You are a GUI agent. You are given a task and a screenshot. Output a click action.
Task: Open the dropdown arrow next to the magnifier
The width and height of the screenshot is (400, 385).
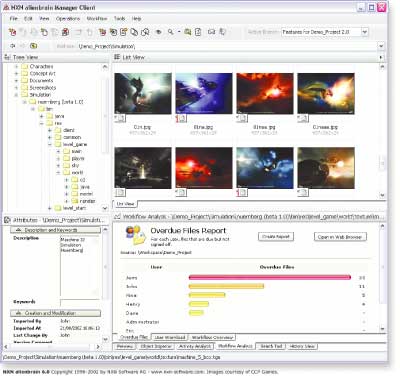pos(179,32)
